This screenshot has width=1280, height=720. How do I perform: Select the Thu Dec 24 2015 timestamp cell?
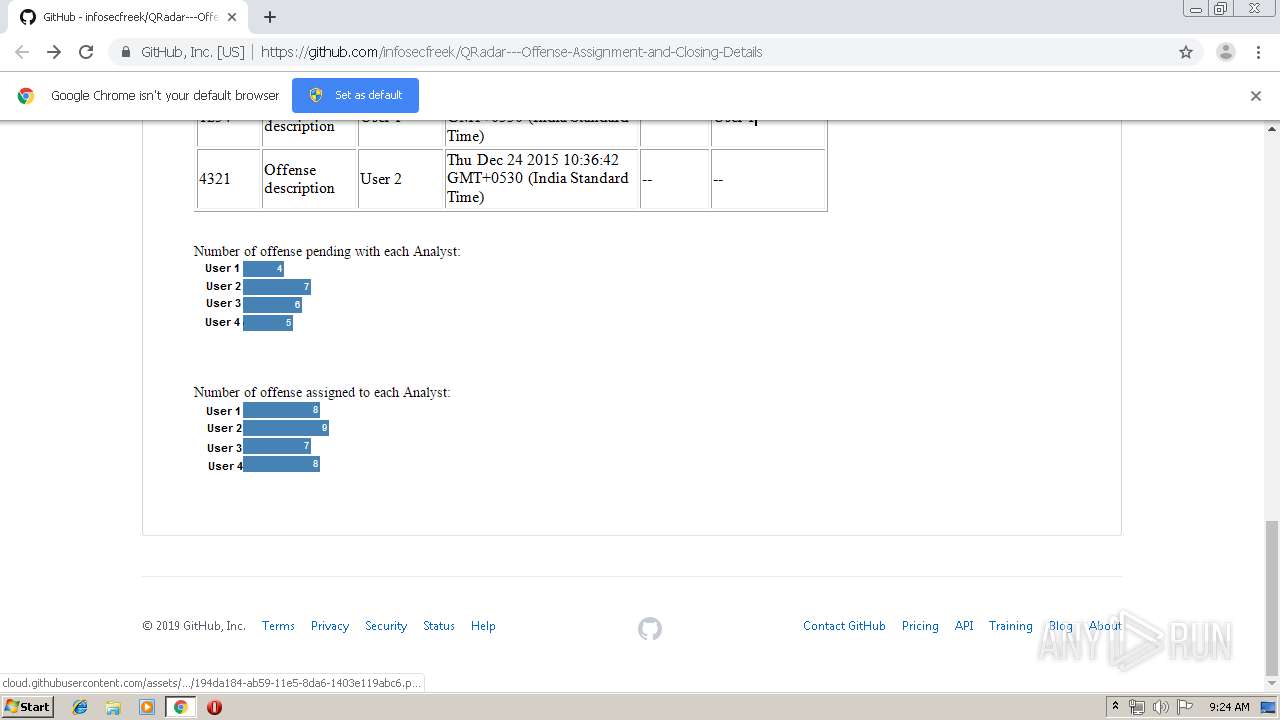541,179
